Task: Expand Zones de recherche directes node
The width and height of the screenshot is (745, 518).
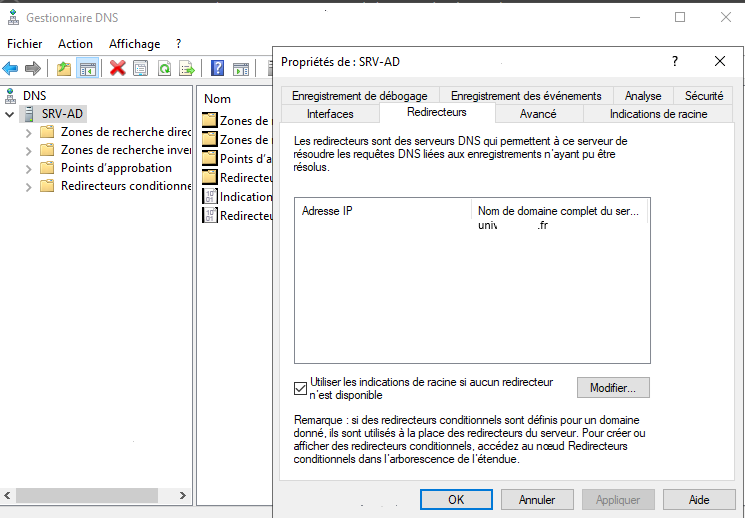Action: pos(28,132)
